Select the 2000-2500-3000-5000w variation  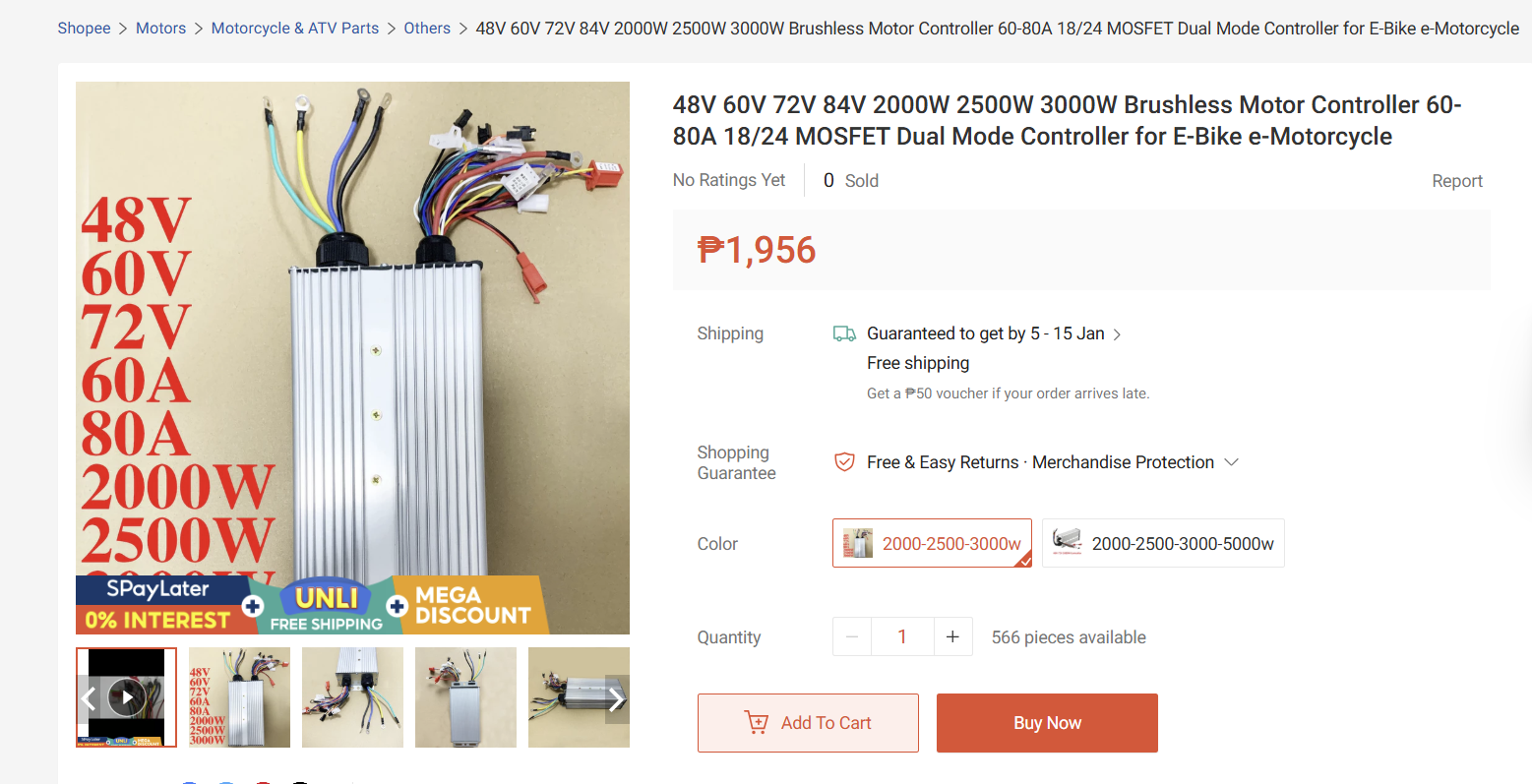1163,544
